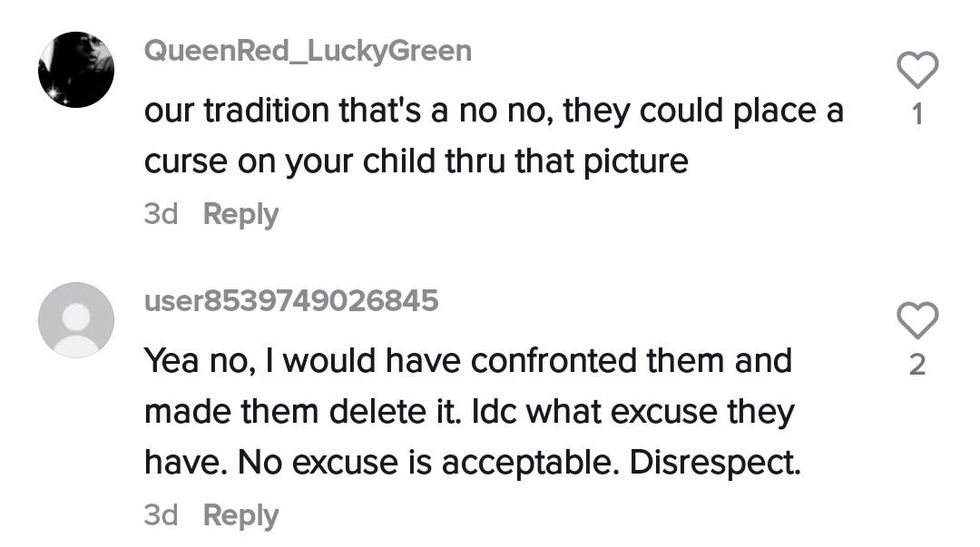Click the like count showing 2
The width and height of the screenshot is (980, 547).
click(917, 365)
